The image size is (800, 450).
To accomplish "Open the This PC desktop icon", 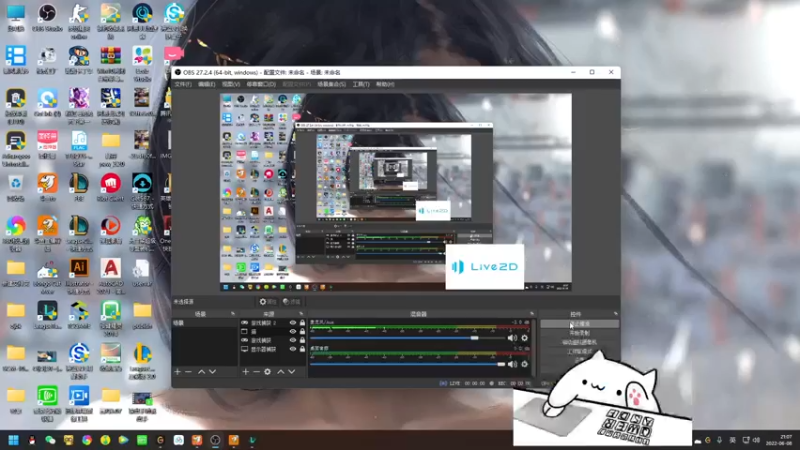I will click(16, 18).
